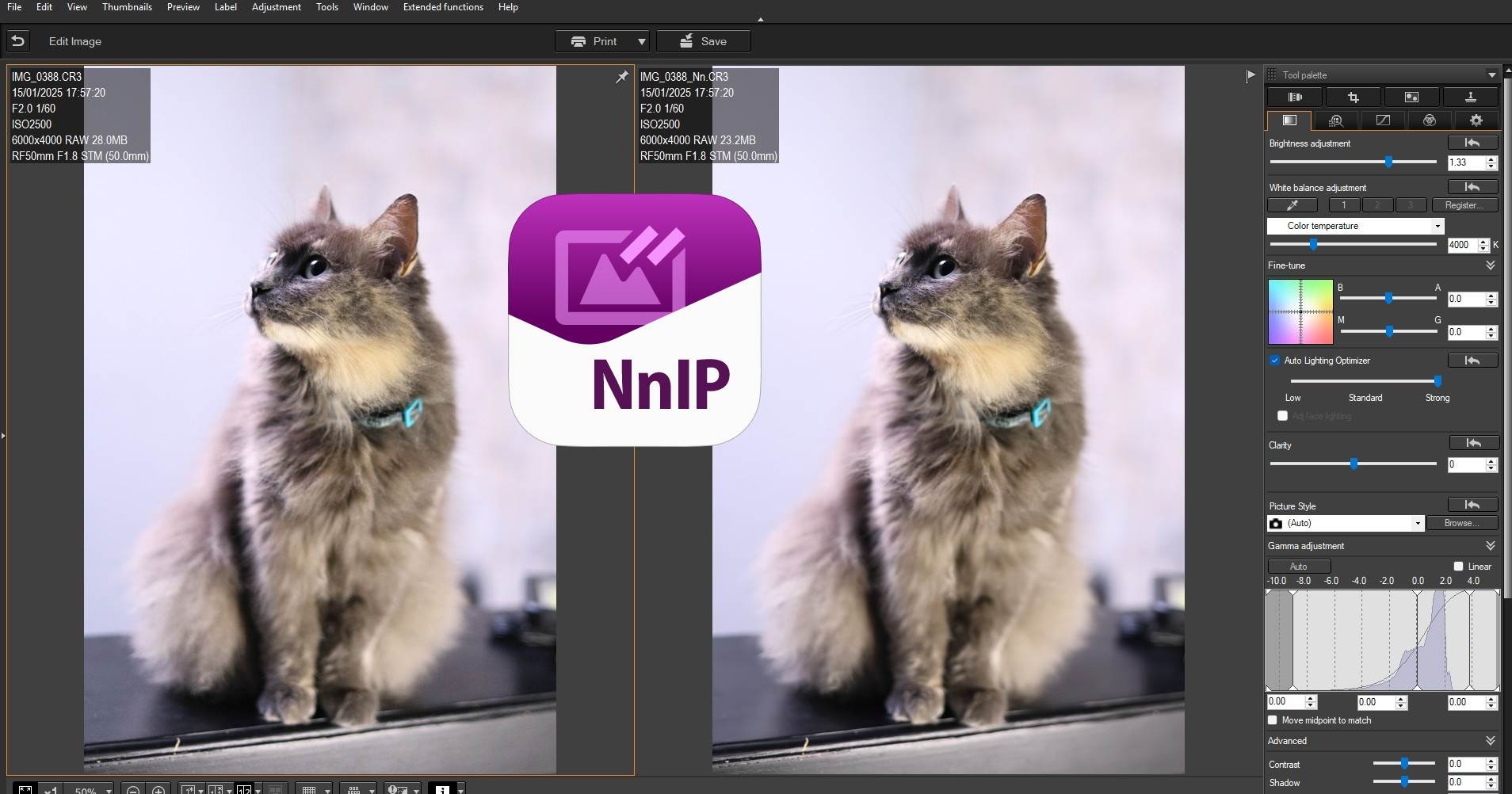1512x794 pixels.
Task: Open the Tools menu
Action: (327, 7)
